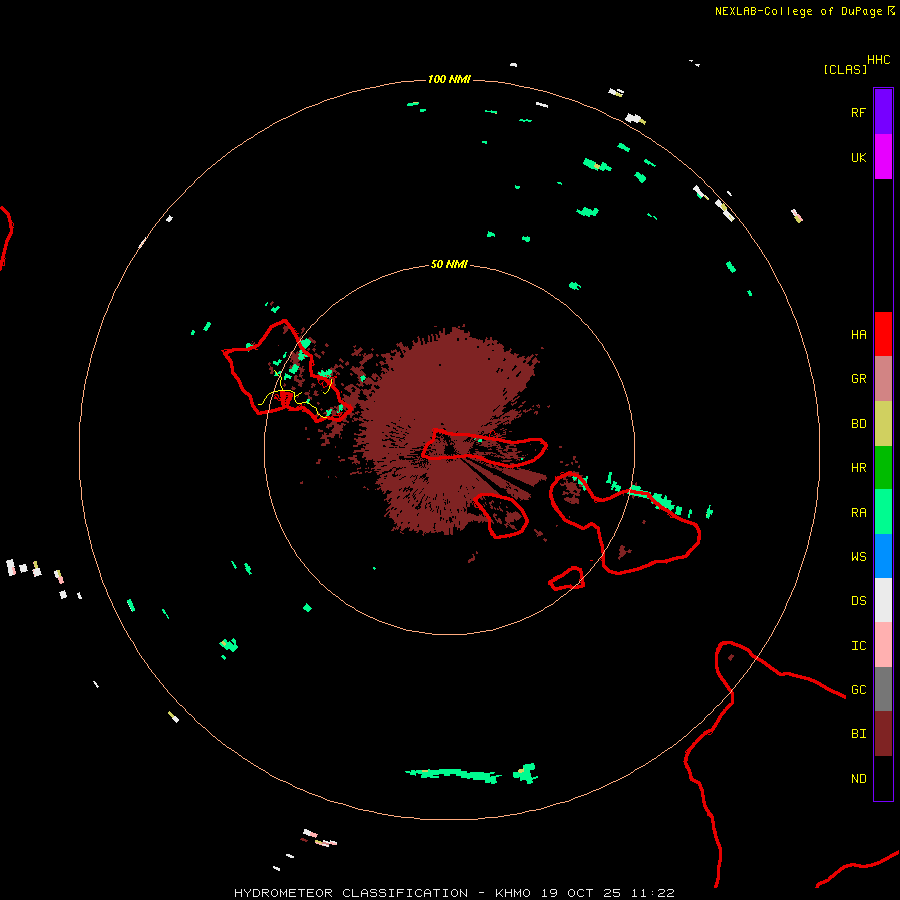Viewport: 900px width, 900px height.
Task: Click the HA red legend swatch
Action: [883, 334]
